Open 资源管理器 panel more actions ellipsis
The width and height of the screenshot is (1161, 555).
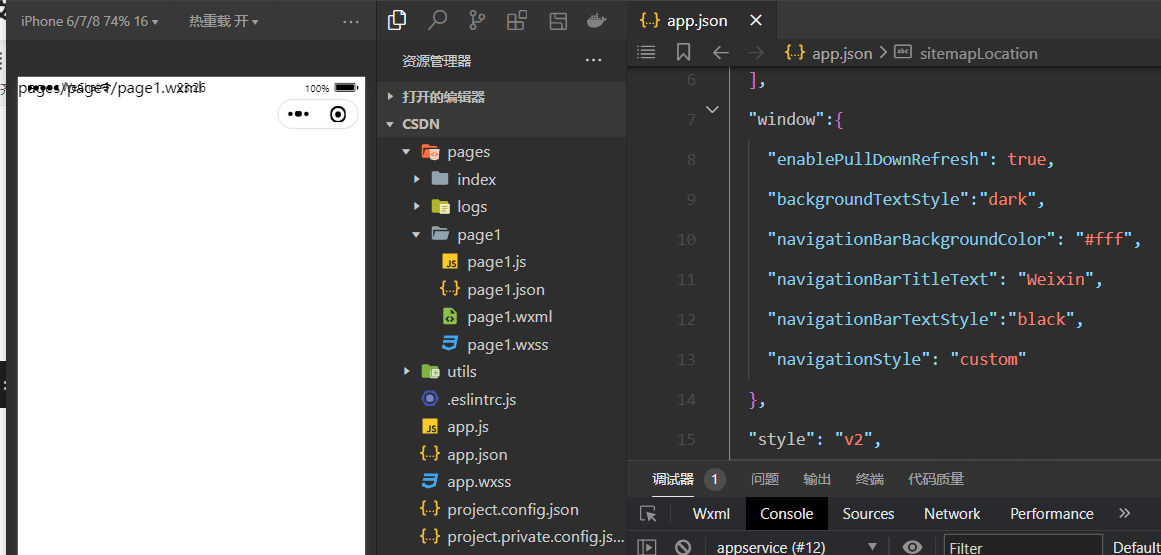coord(593,61)
